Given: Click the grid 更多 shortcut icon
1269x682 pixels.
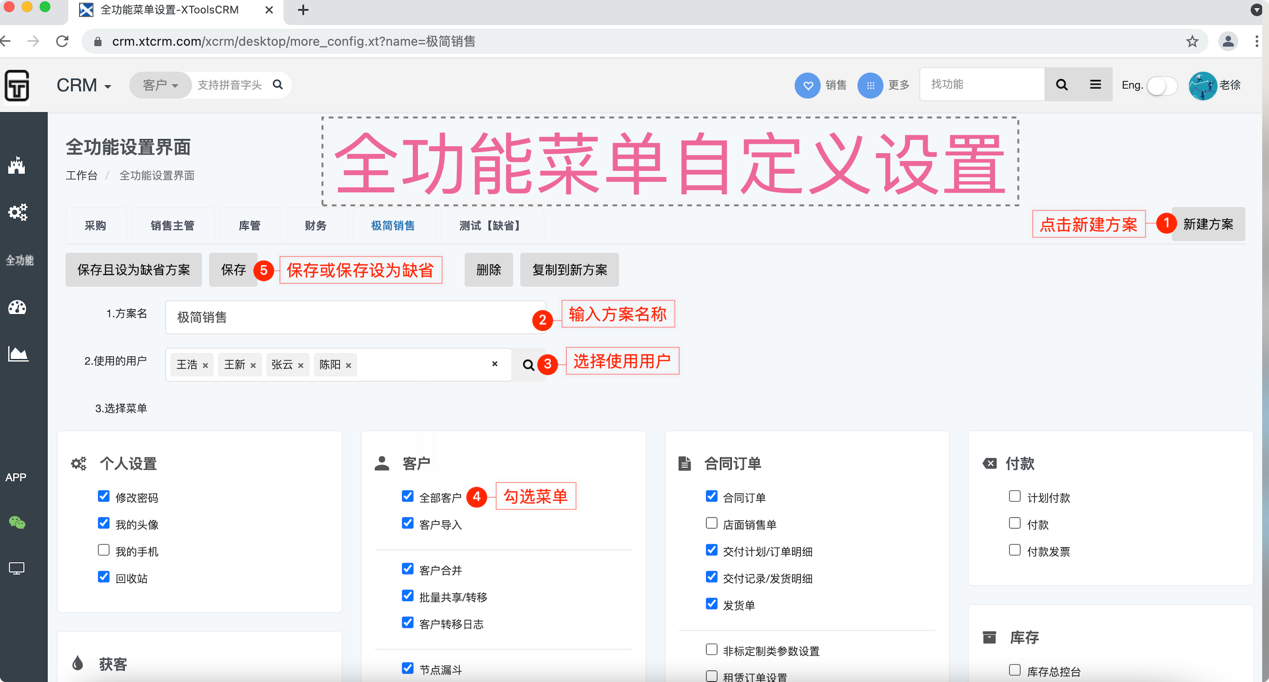Looking at the screenshot, I should click(870, 85).
